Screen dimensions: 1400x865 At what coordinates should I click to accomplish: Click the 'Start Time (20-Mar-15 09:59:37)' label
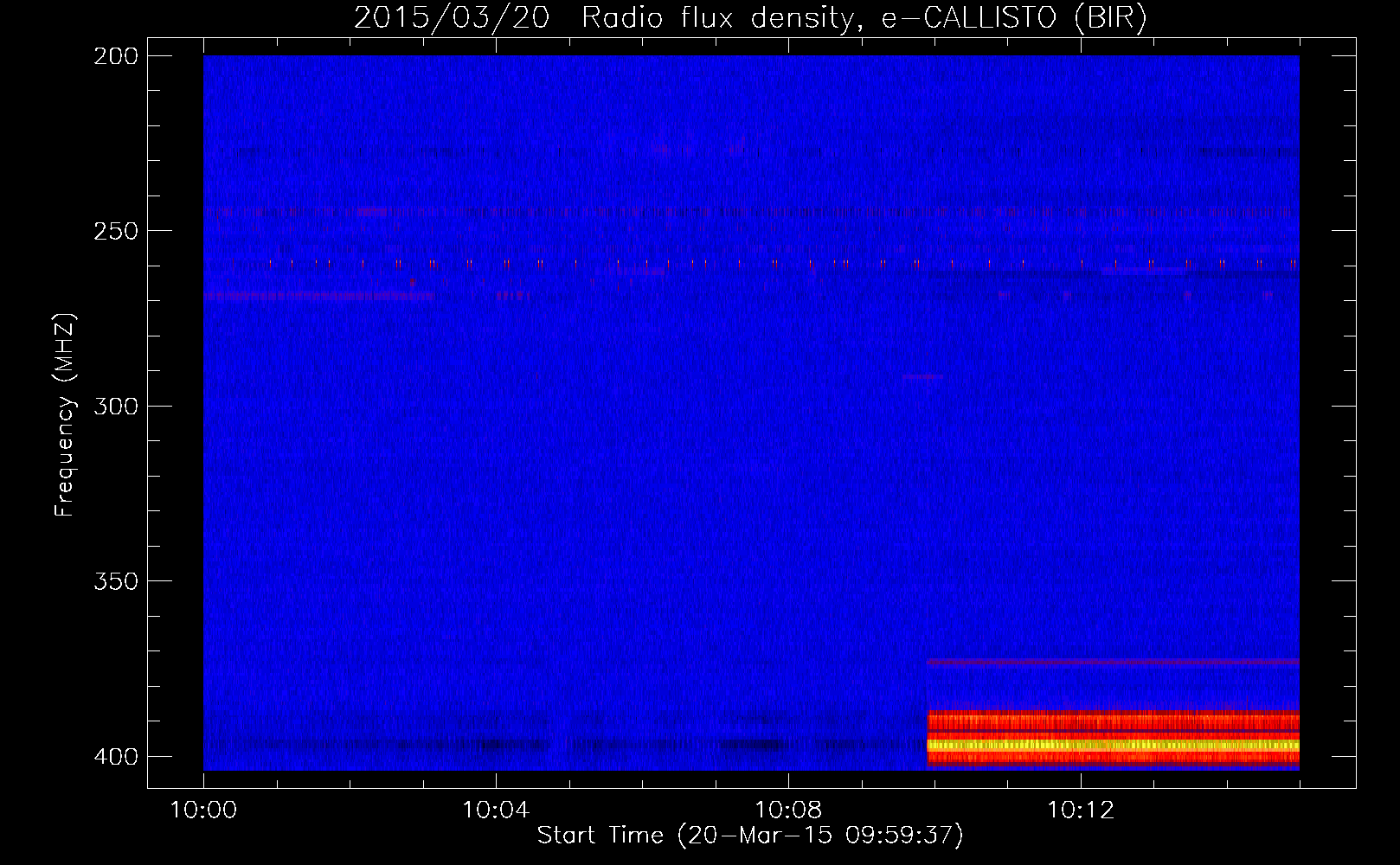(750, 836)
